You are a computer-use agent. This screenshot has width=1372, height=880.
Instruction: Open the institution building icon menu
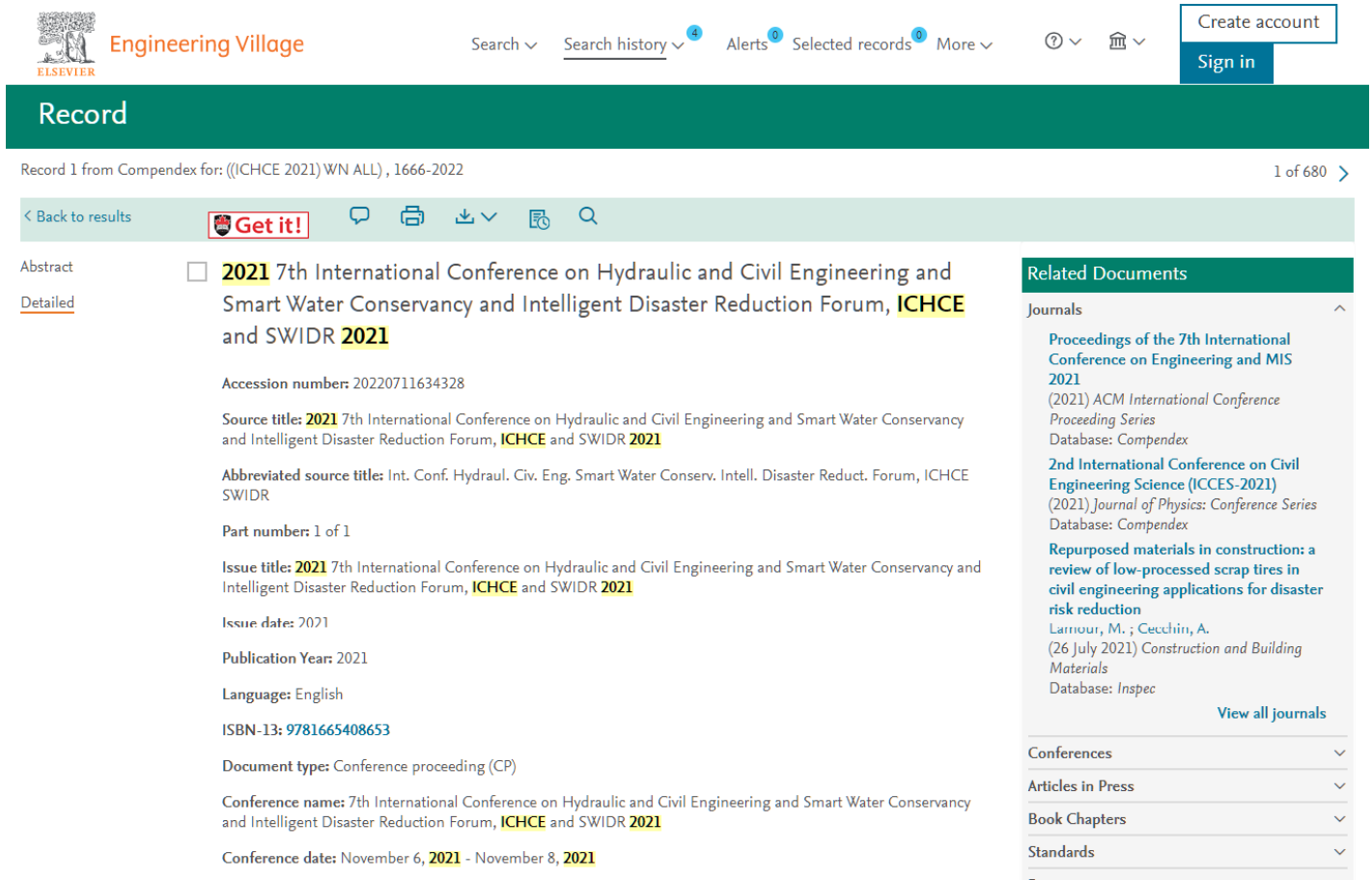pos(1126,42)
